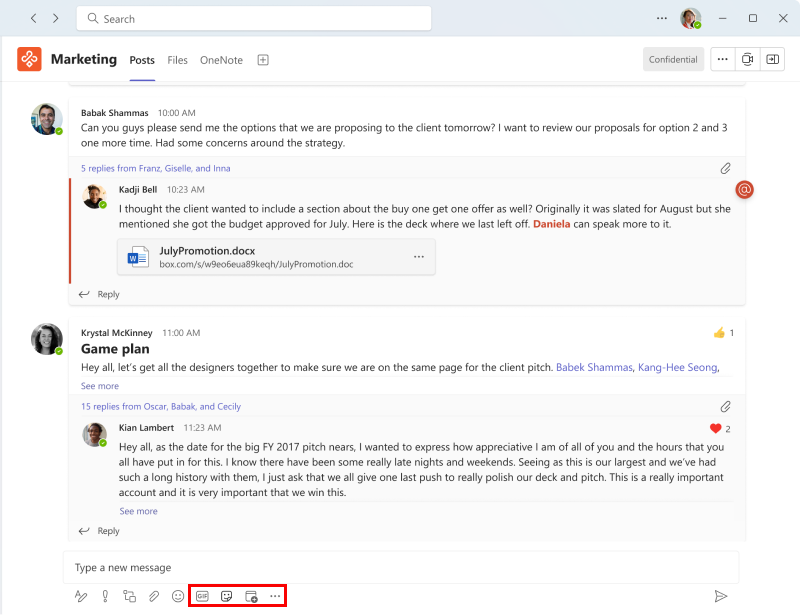800x615 pixels.
Task: Open the Format text options
Action: [x=81, y=596]
